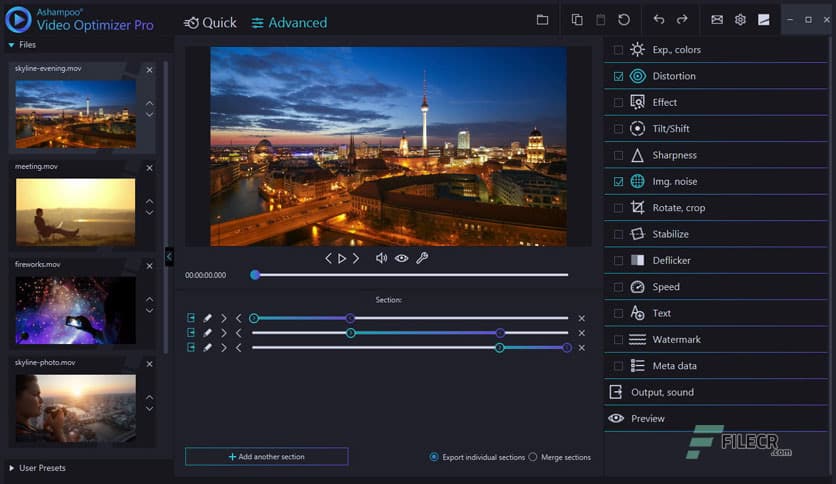Click the Rotate, crop icon
Screen dimensions: 836x484
point(637,207)
